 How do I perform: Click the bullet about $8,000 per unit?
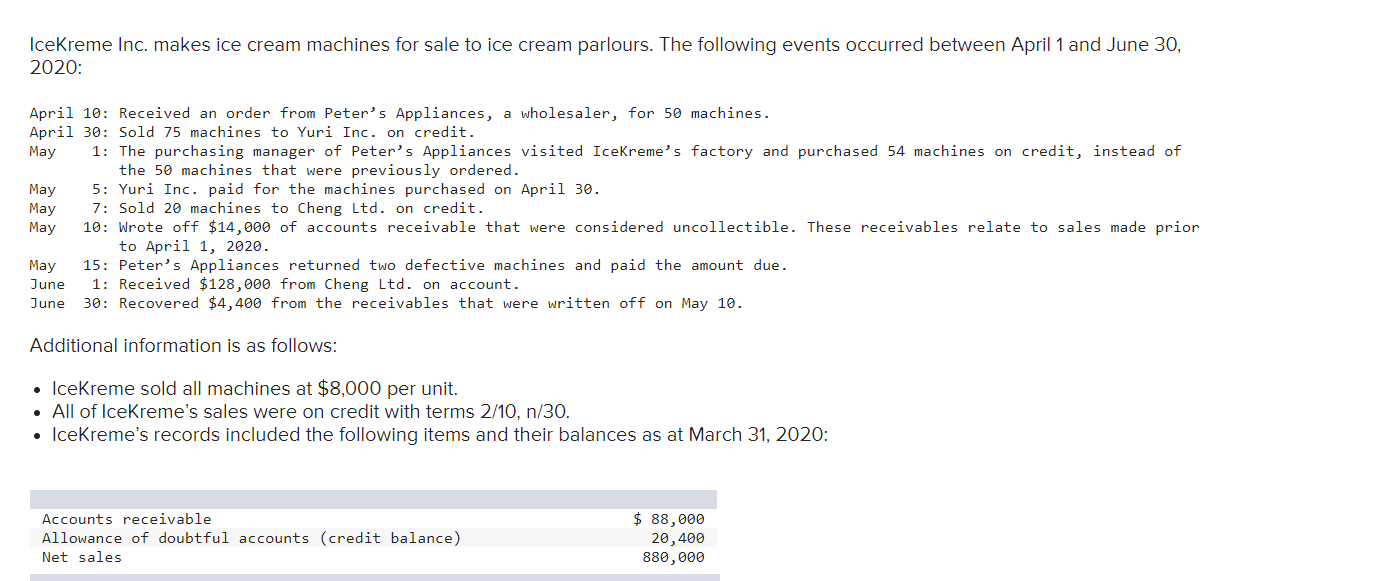point(254,389)
